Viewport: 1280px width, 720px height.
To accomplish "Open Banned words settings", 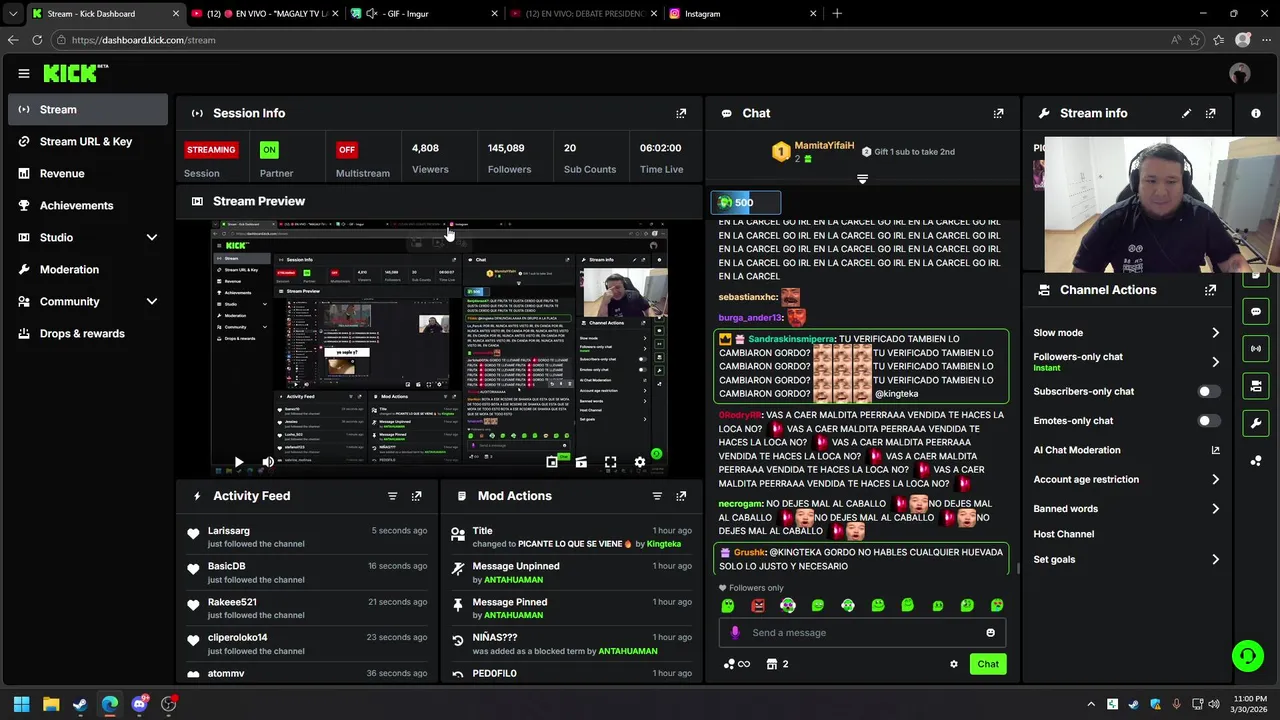I will click(1127, 509).
